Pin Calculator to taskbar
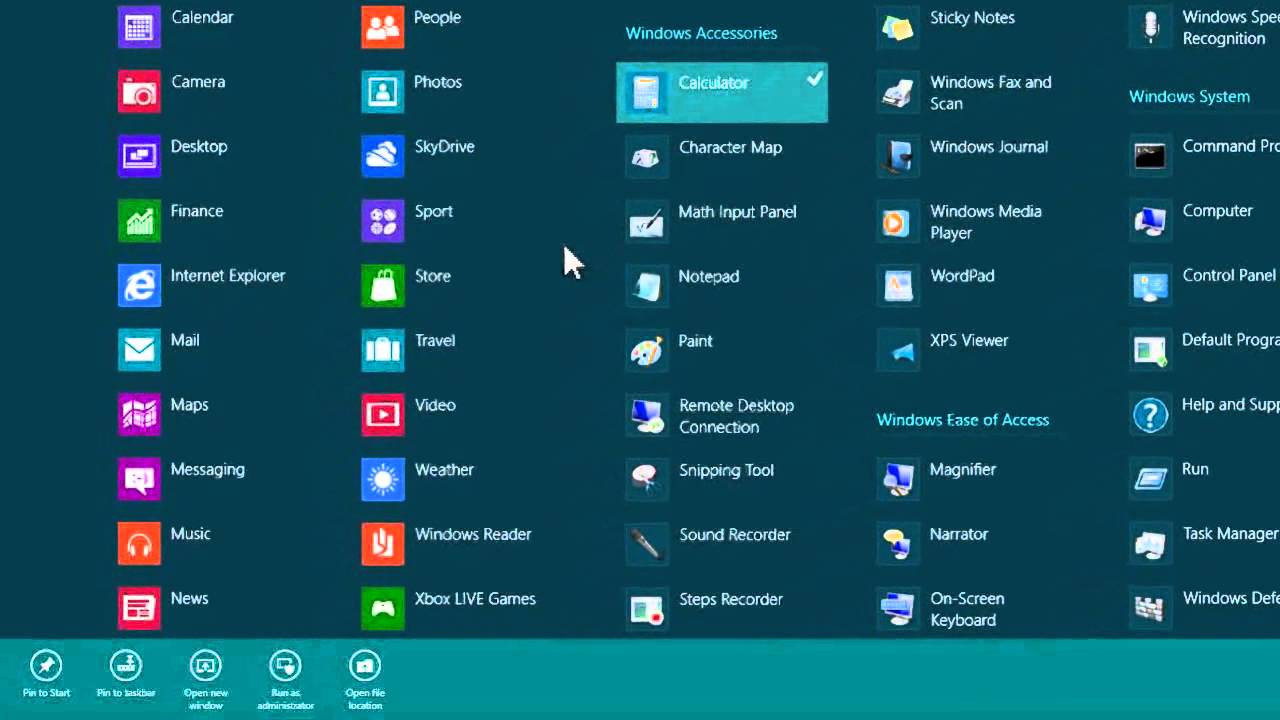Viewport: 1280px width, 720px height. point(126,674)
